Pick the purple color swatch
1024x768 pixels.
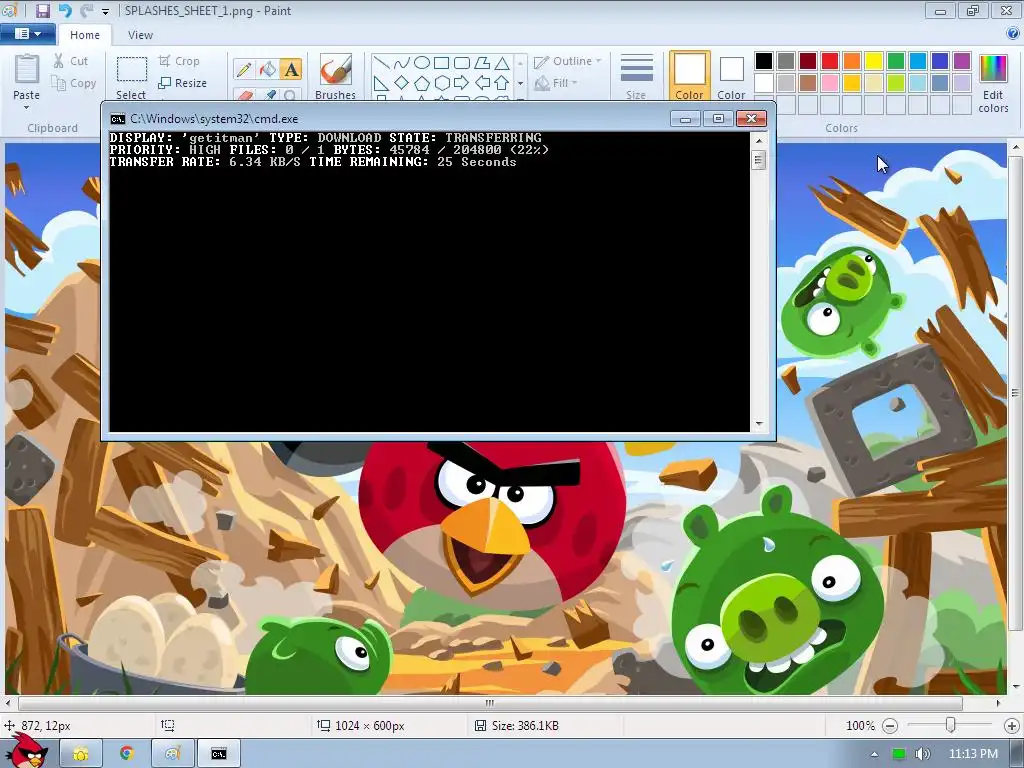[961, 61]
